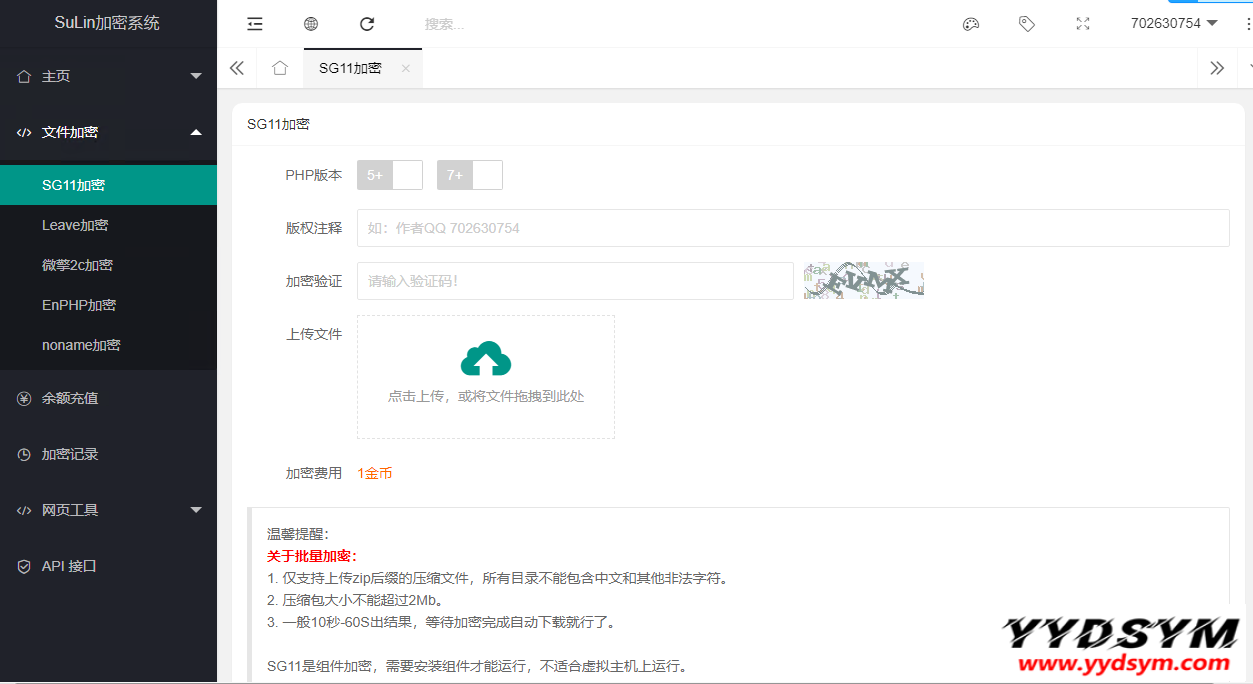Click the globe icon in top bar
This screenshot has width=1253, height=684.
click(x=311, y=24)
